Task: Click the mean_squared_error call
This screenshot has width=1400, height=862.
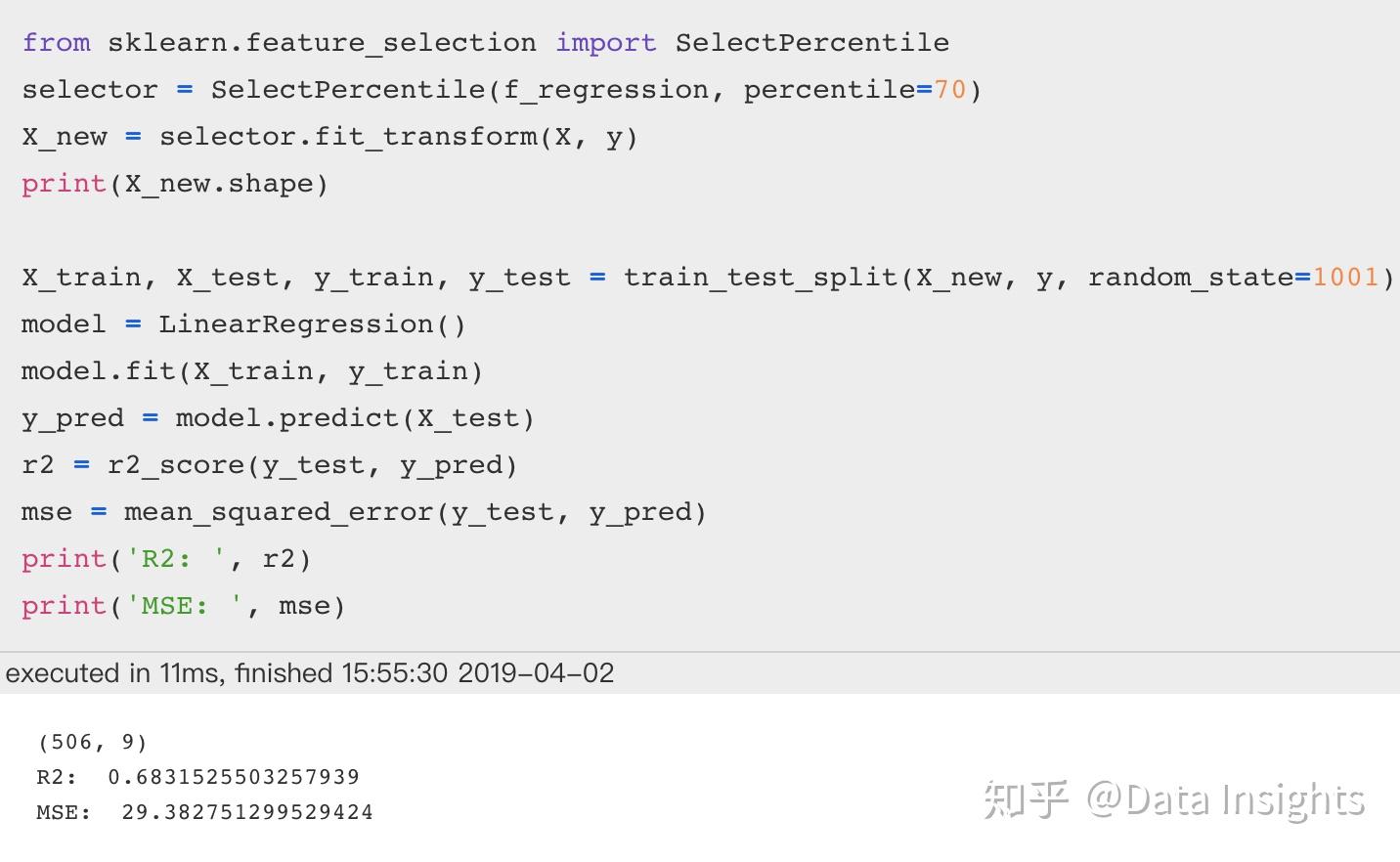Action: point(415,512)
